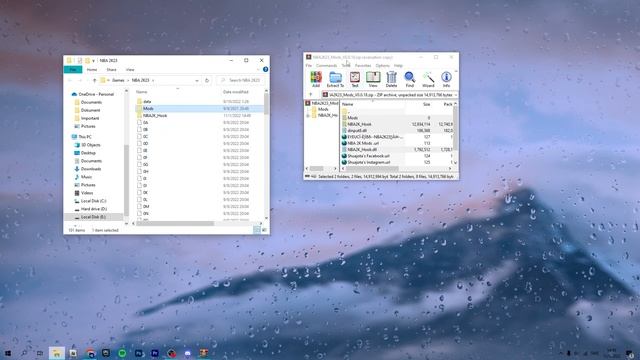
Task: Open Tools menu in WinRAR
Action: coord(346,65)
